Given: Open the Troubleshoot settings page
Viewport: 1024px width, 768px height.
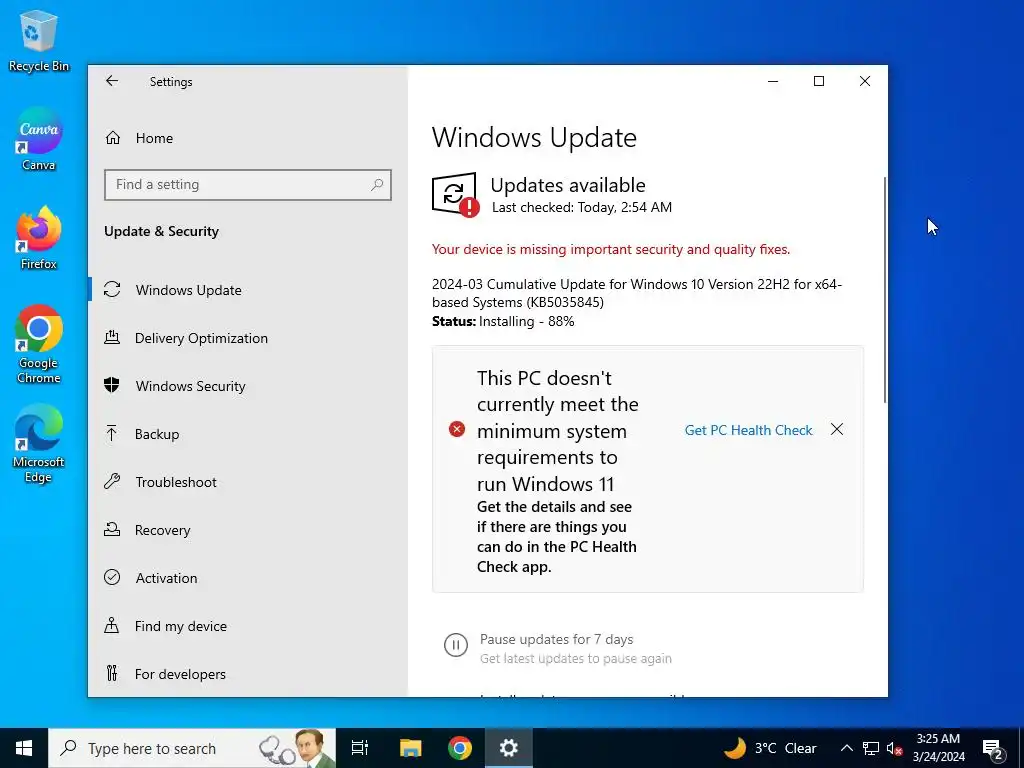Looking at the screenshot, I should [x=176, y=482].
